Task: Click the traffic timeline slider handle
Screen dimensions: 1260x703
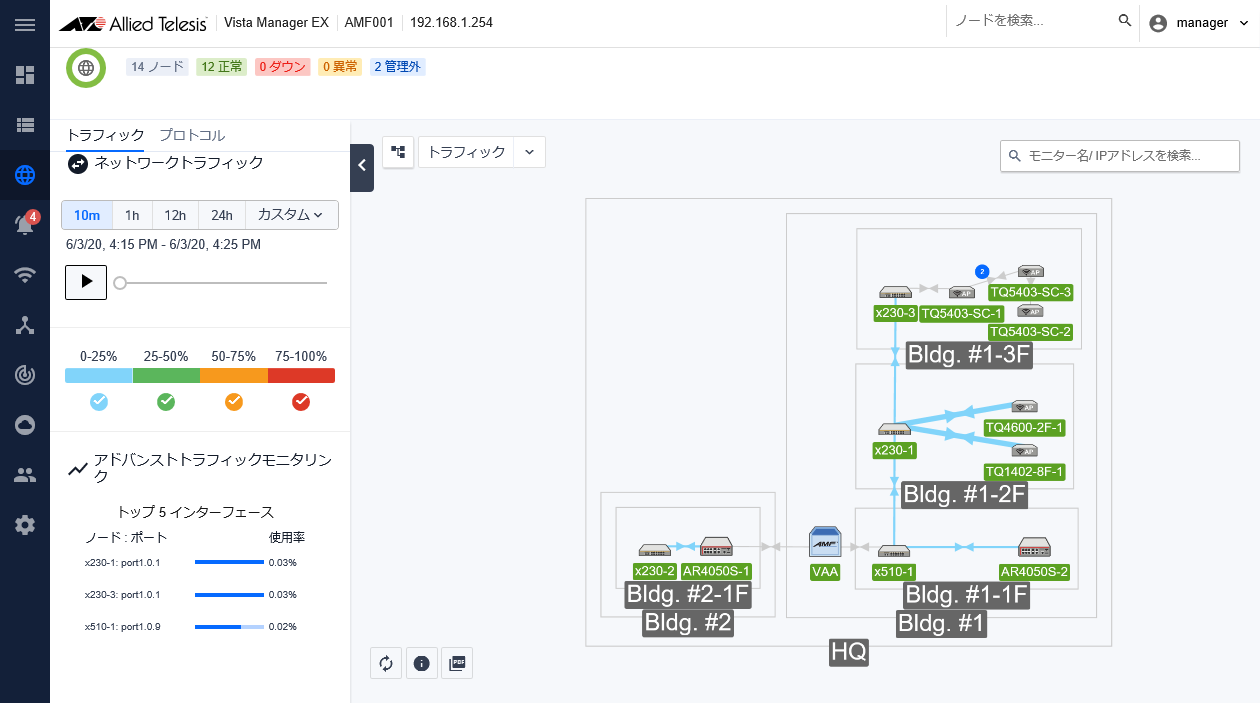Action: (120, 283)
